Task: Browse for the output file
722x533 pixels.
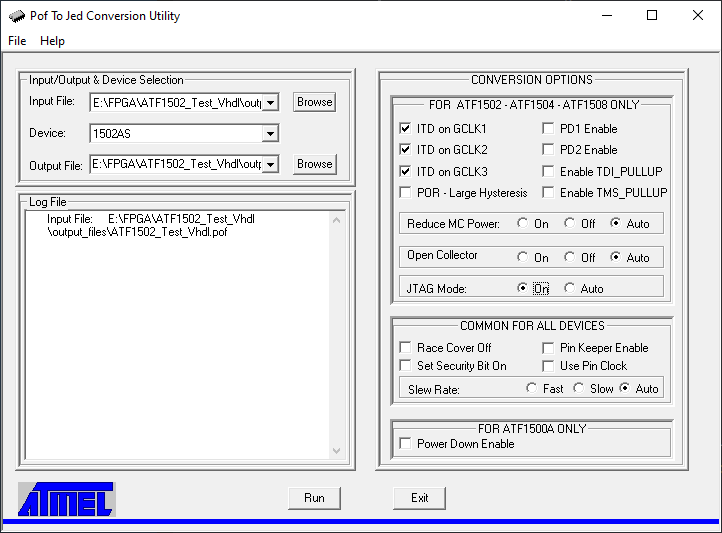Action: click(314, 164)
